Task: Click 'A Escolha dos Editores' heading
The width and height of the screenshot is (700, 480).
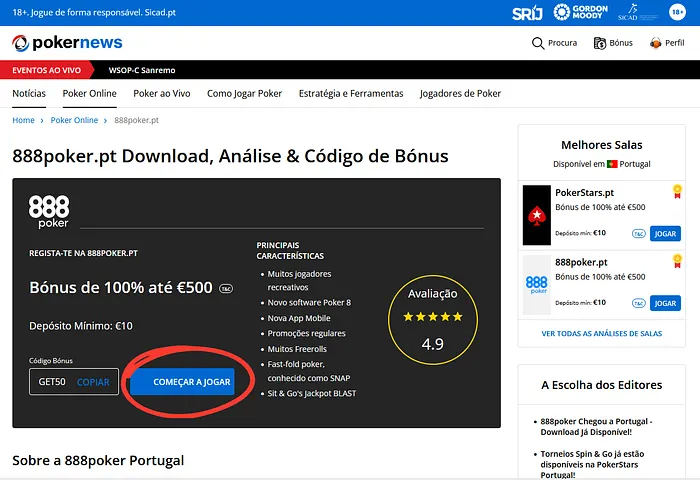Action: pyautogui.click(x=601, y=385)
